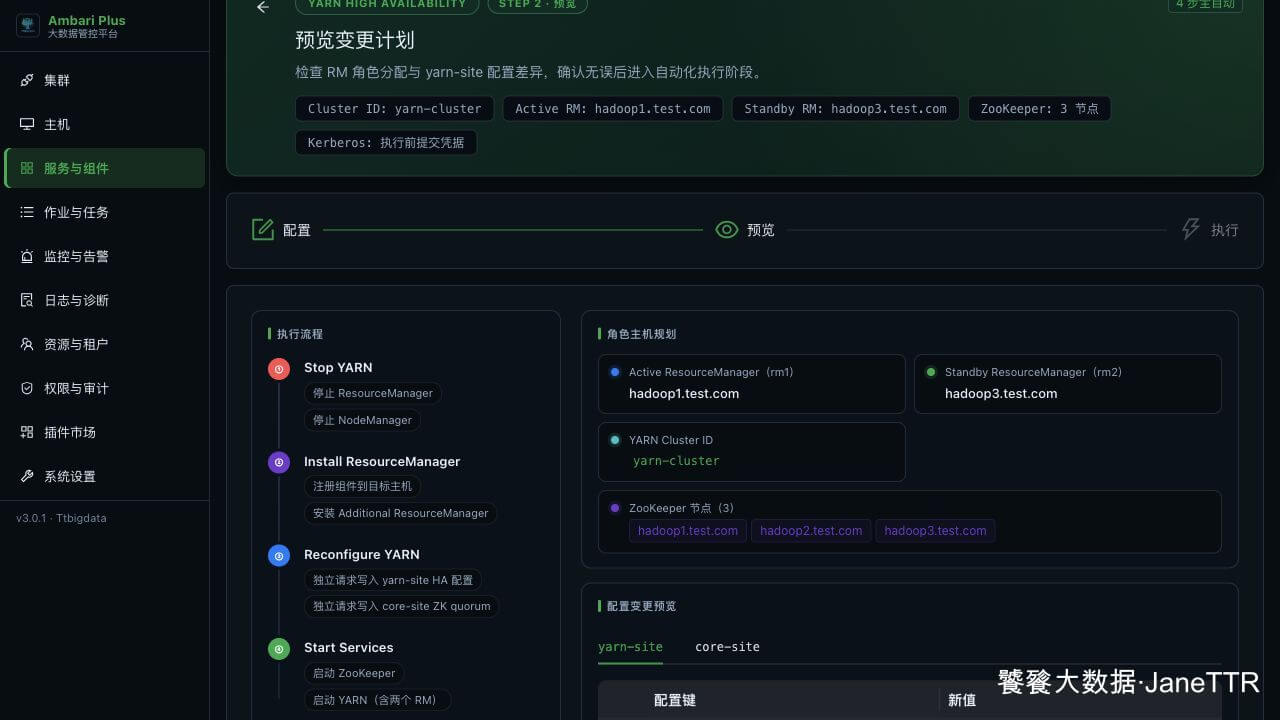
Task: Click the 权限与审计 shield icon
Action: [27, 388]
